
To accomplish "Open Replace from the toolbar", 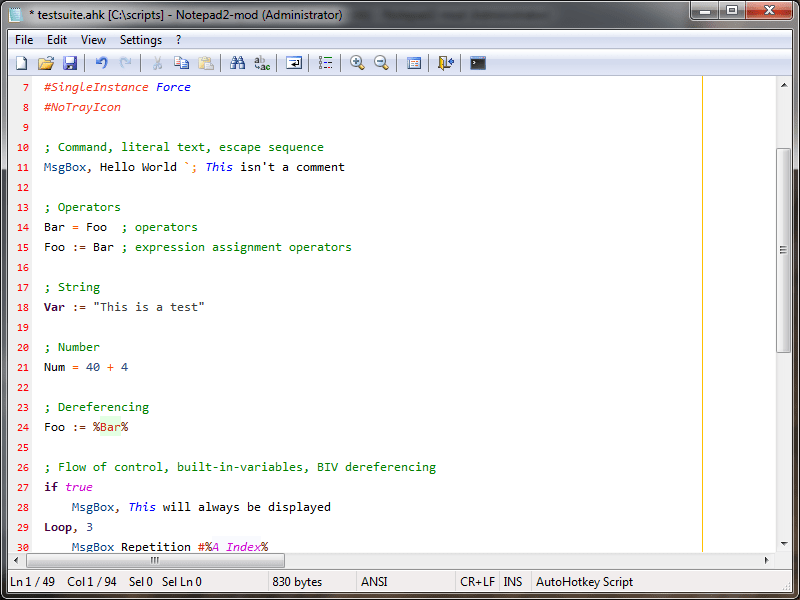I will 262,62.
